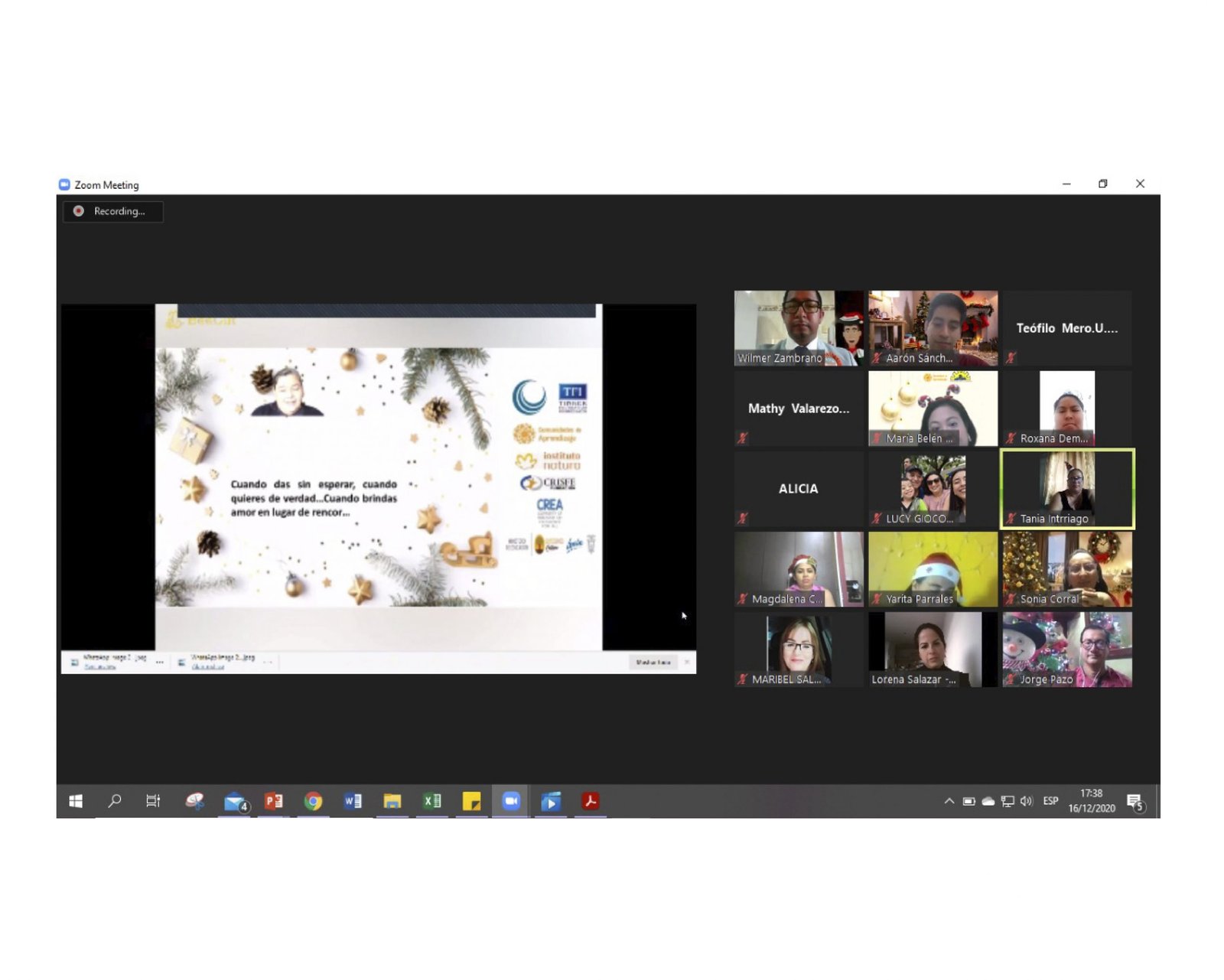Select Tania Intriago's video tile
The height and width of the screenshot is (980, 1224).
click(1067, 489)
